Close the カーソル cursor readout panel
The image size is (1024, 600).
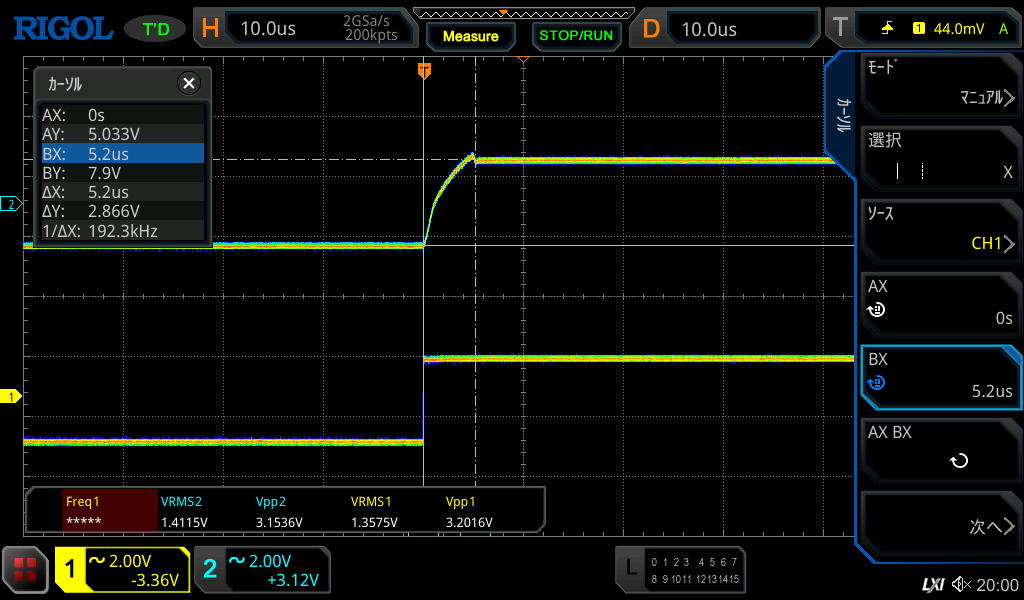point(188,84)
